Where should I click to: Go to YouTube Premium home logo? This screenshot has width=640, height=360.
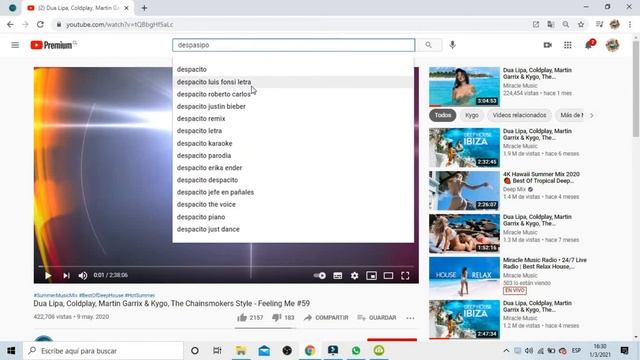pos(53,45)
